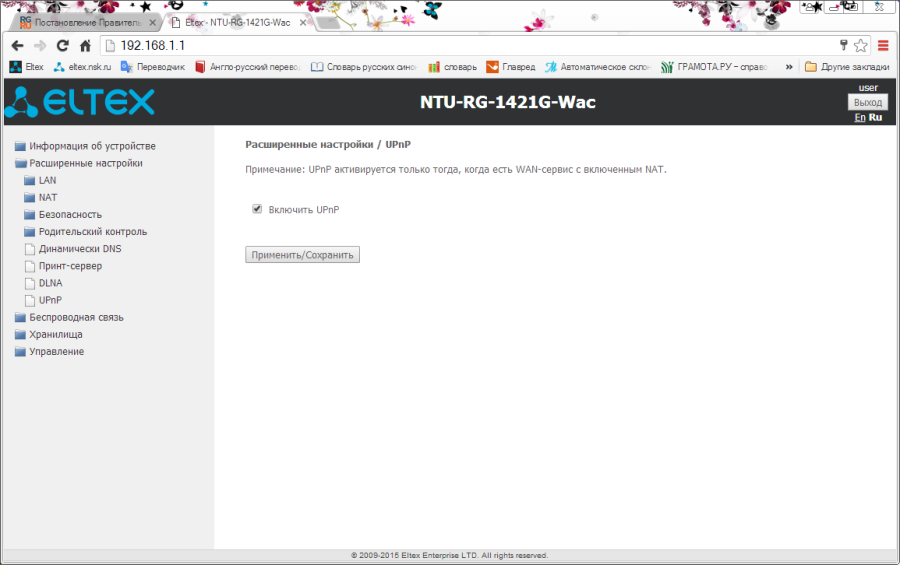This screenshot has height=565, width=900.
Task: Expand the Управление folder
Action: point(49,351)
